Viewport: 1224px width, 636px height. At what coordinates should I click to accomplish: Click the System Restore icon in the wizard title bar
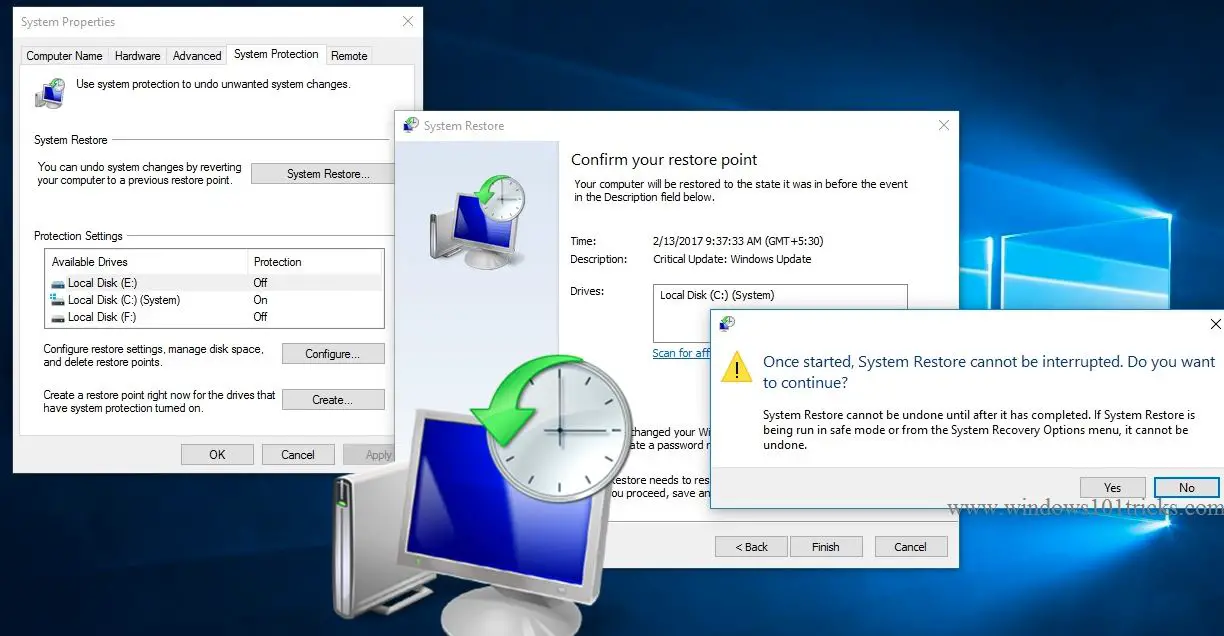pos(410,125)
